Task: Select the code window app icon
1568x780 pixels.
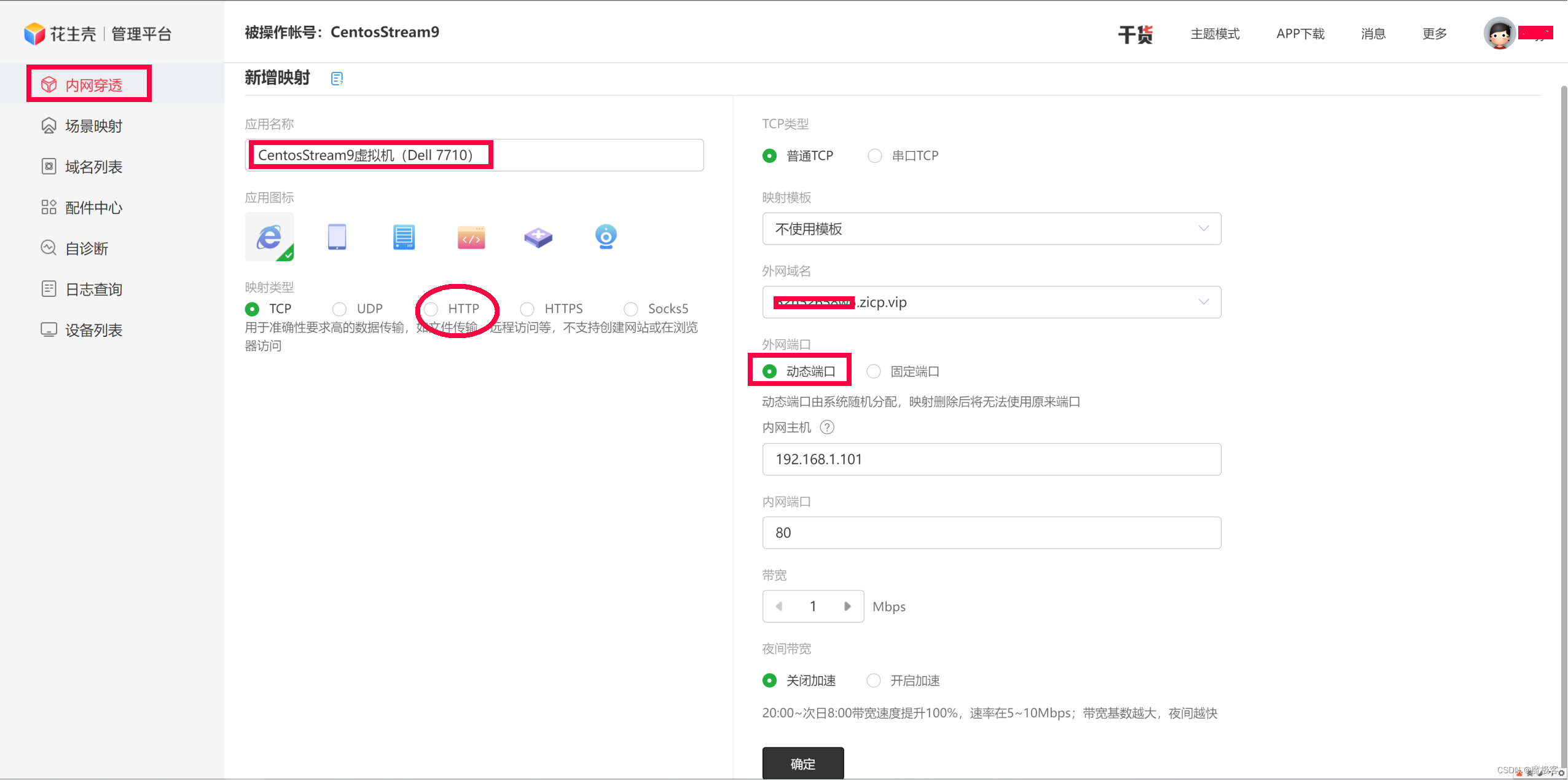Action: click(471, 237)
